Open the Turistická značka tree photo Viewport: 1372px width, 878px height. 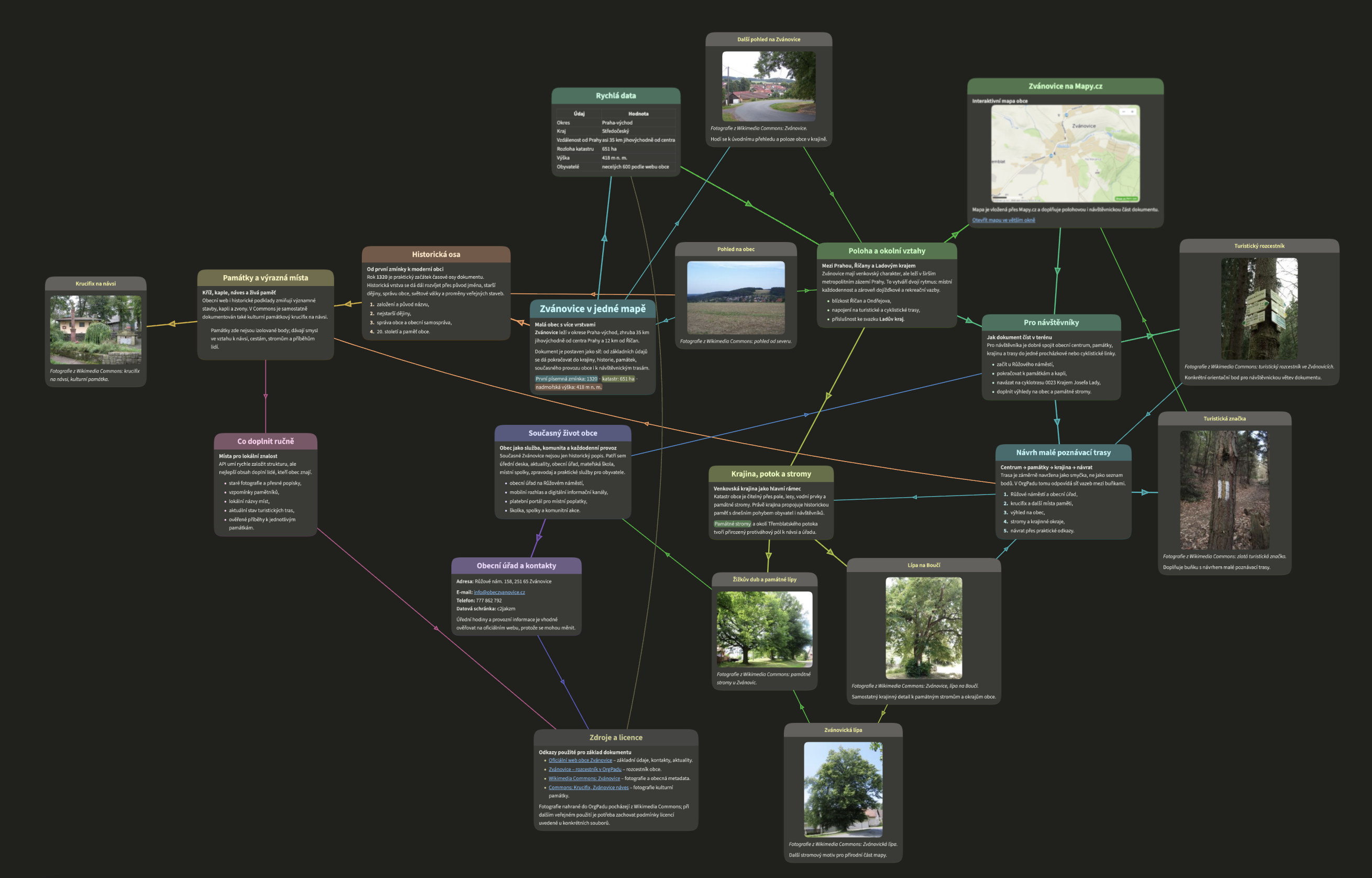coord(1224,490)
